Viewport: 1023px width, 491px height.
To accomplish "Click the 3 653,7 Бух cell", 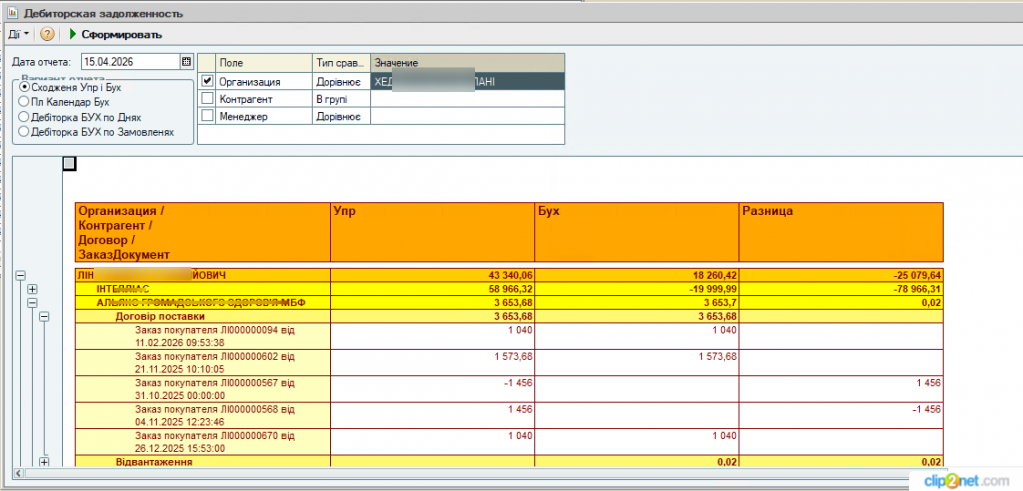I will click(x=636, y=303).
